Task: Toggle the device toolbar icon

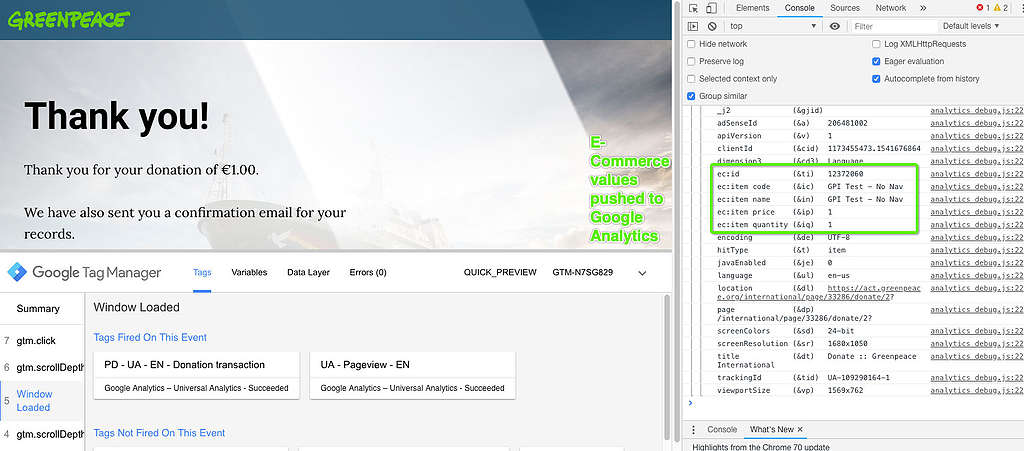Action: point(711,8)
